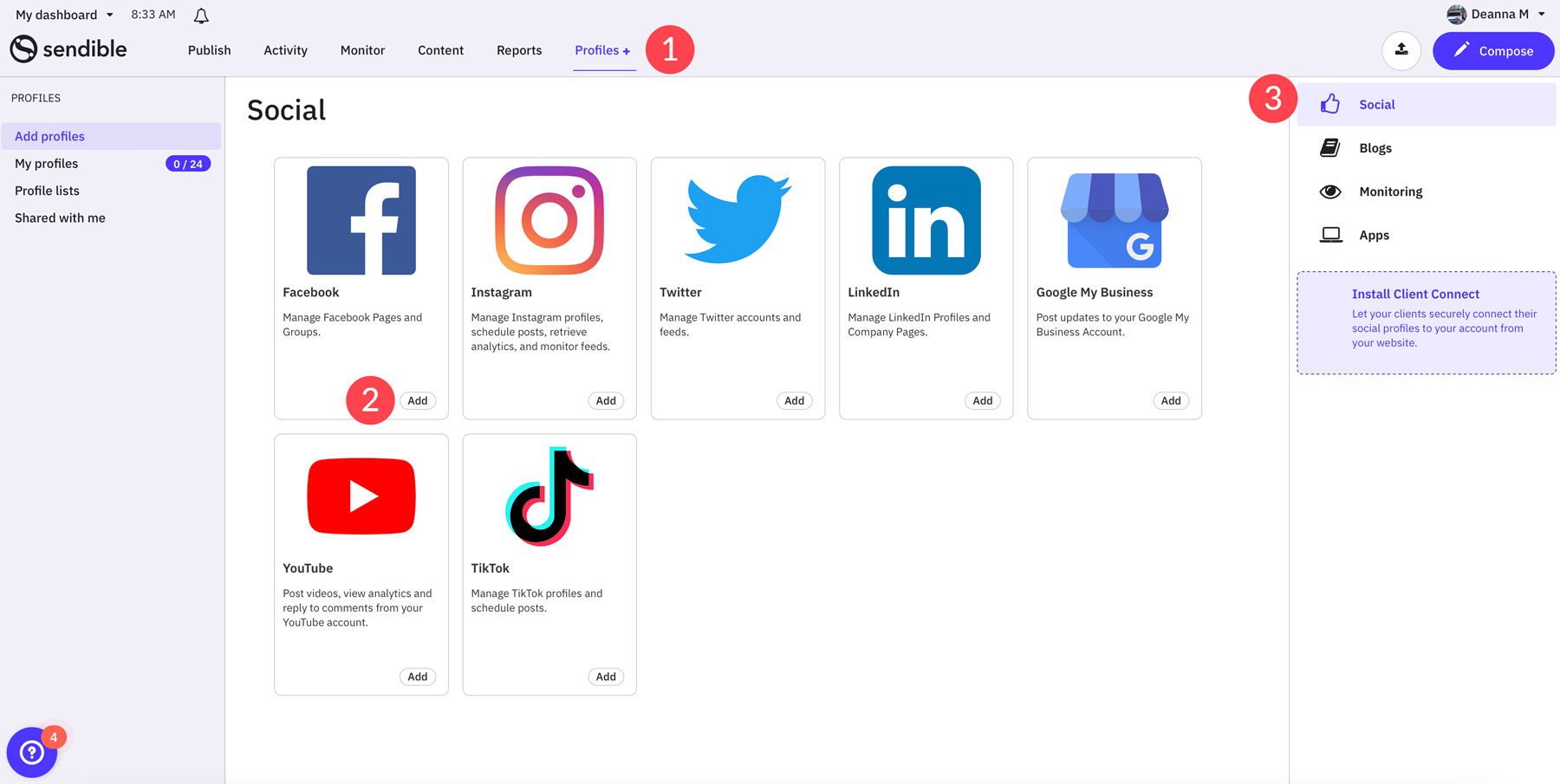
Task: Open the bulk upload icon
Action: click(x=1401, y=50)
